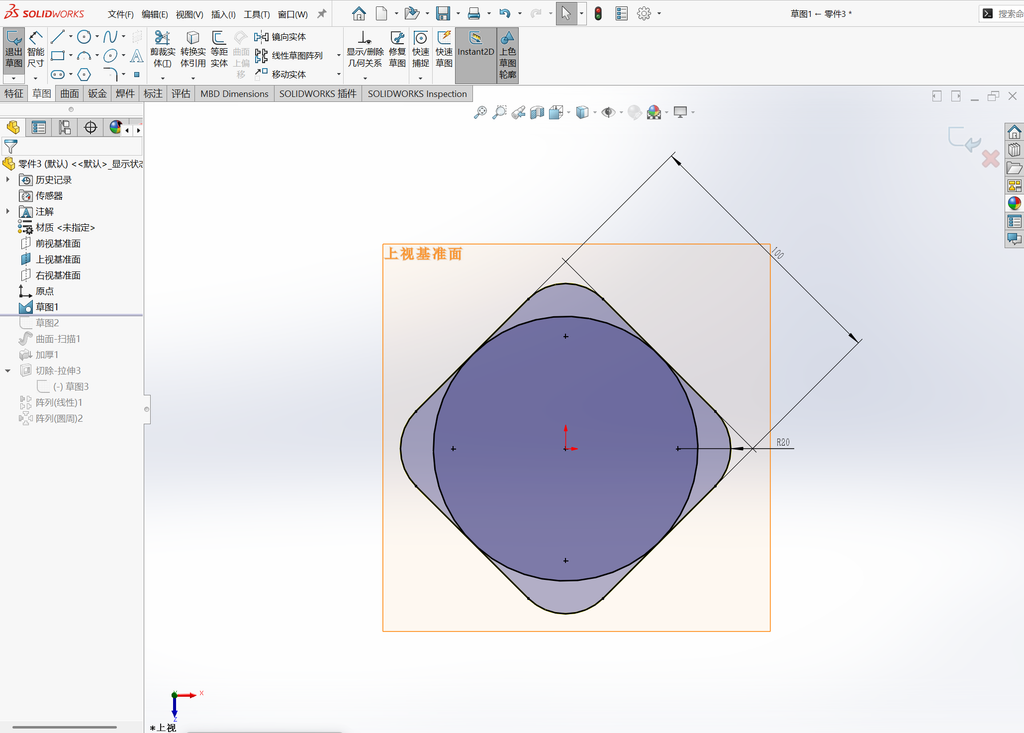Select the Spline sketch tool
This screenshot has width=1024, height=733.
(110, 37)
